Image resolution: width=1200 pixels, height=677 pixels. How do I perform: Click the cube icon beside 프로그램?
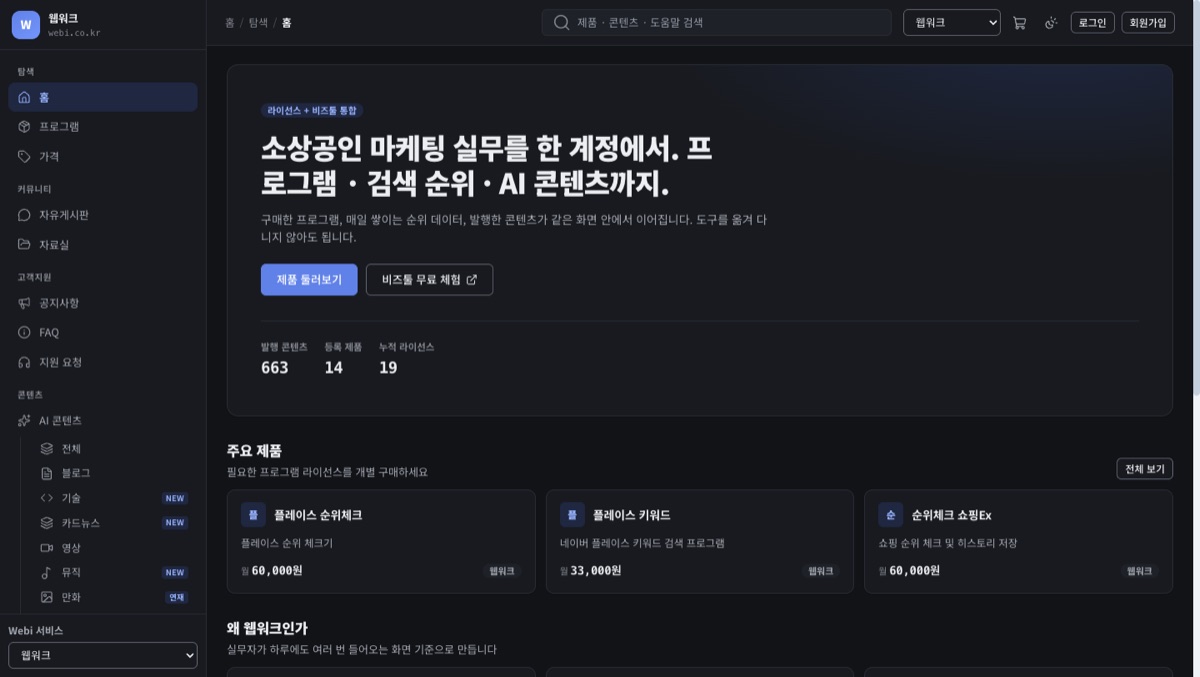click(25, 127)
